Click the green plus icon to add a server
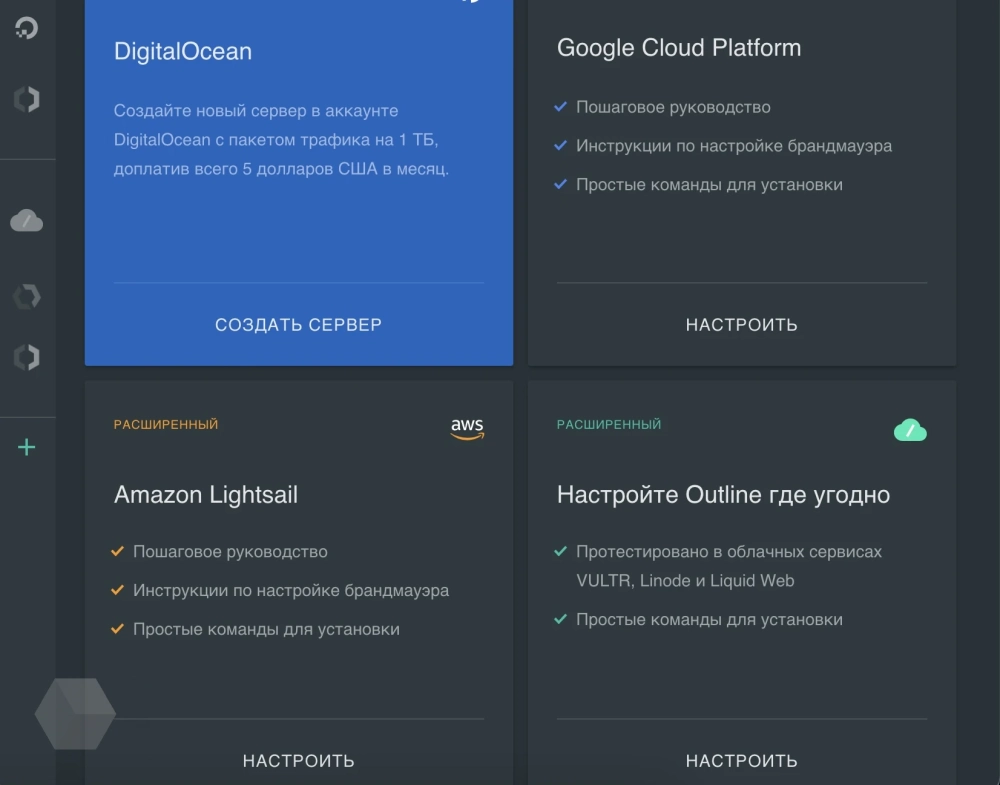The width and height of the screenshot is (1000, 785). (27, 447)
